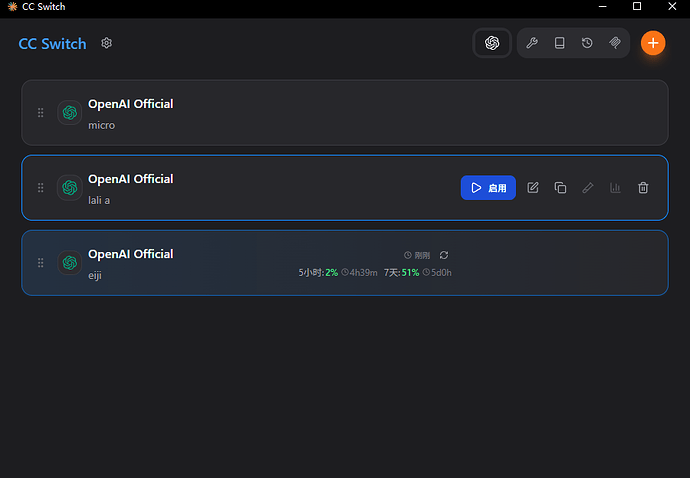Screen dimensions: 690x478
Task: Click OpenAI logo of the micro provider
Action: (x=70, y=113)
